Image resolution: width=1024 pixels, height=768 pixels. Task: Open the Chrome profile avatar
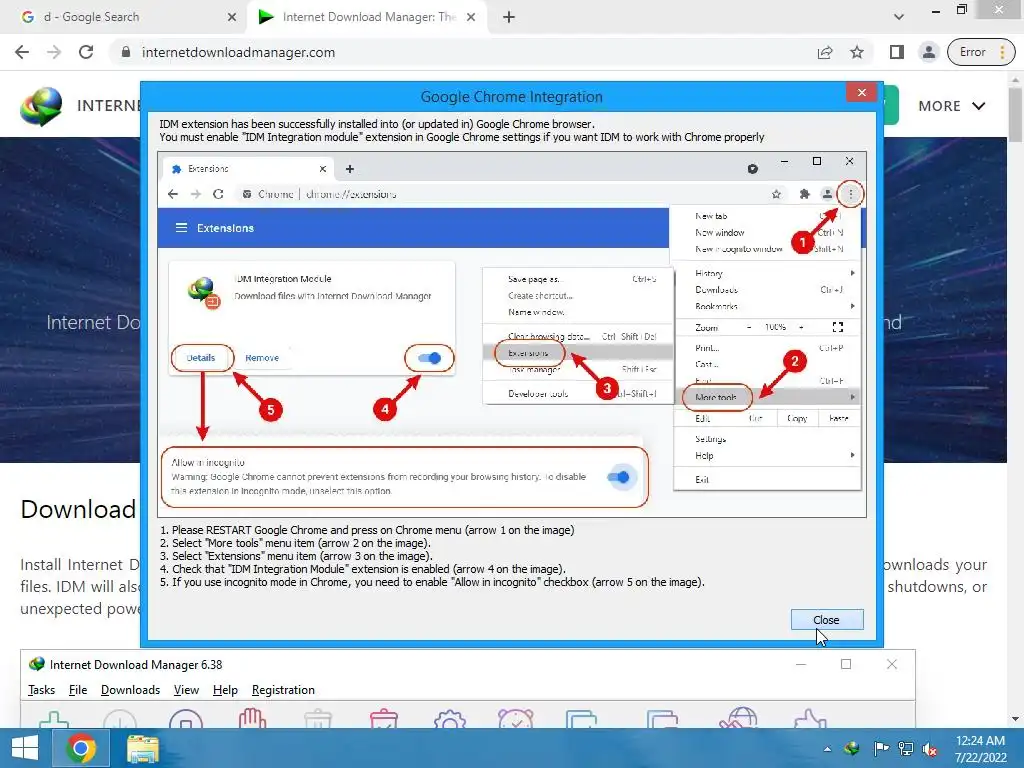[x=928, y=52]
